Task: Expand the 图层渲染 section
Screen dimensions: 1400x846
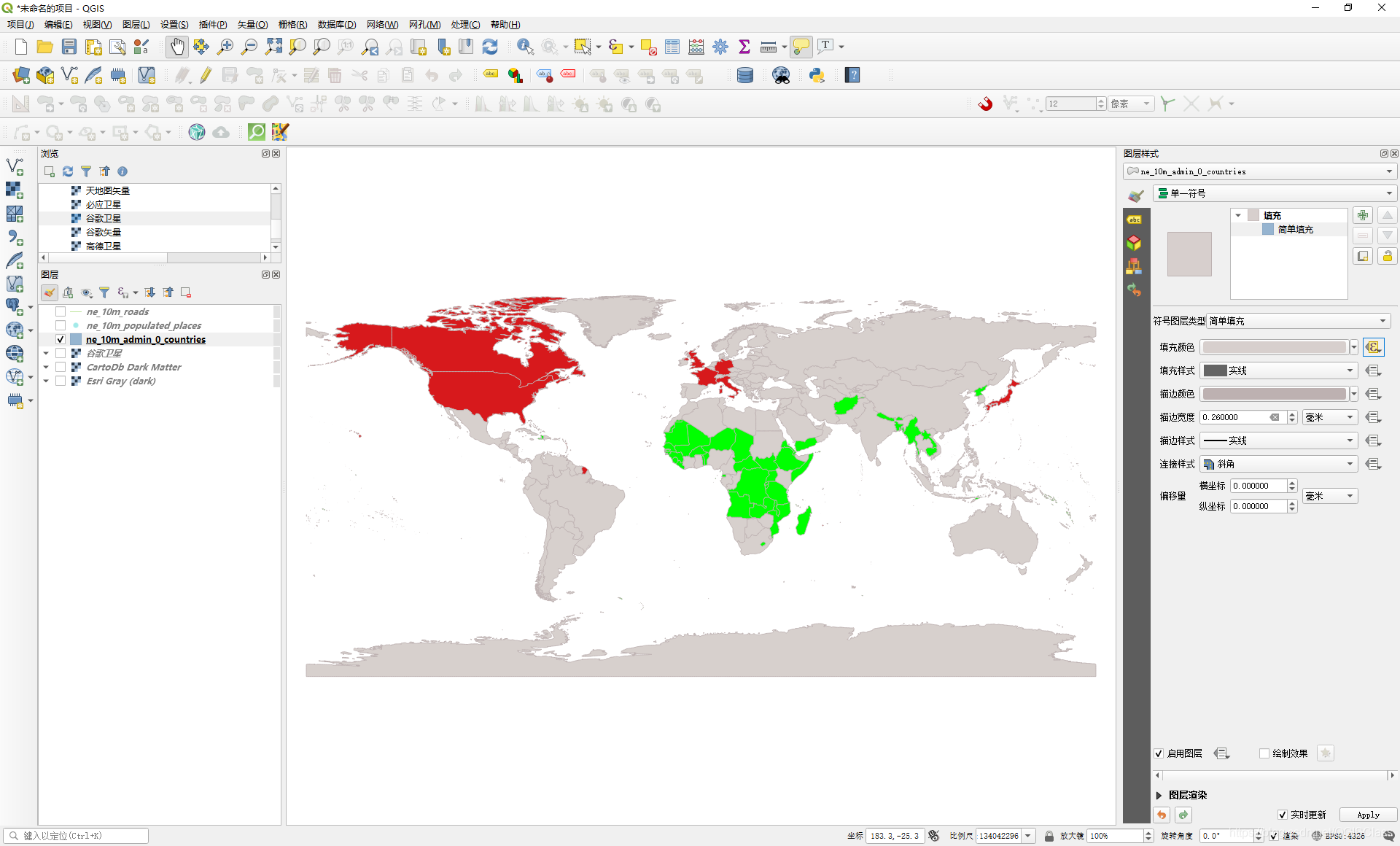Action: pos(1159,795)
